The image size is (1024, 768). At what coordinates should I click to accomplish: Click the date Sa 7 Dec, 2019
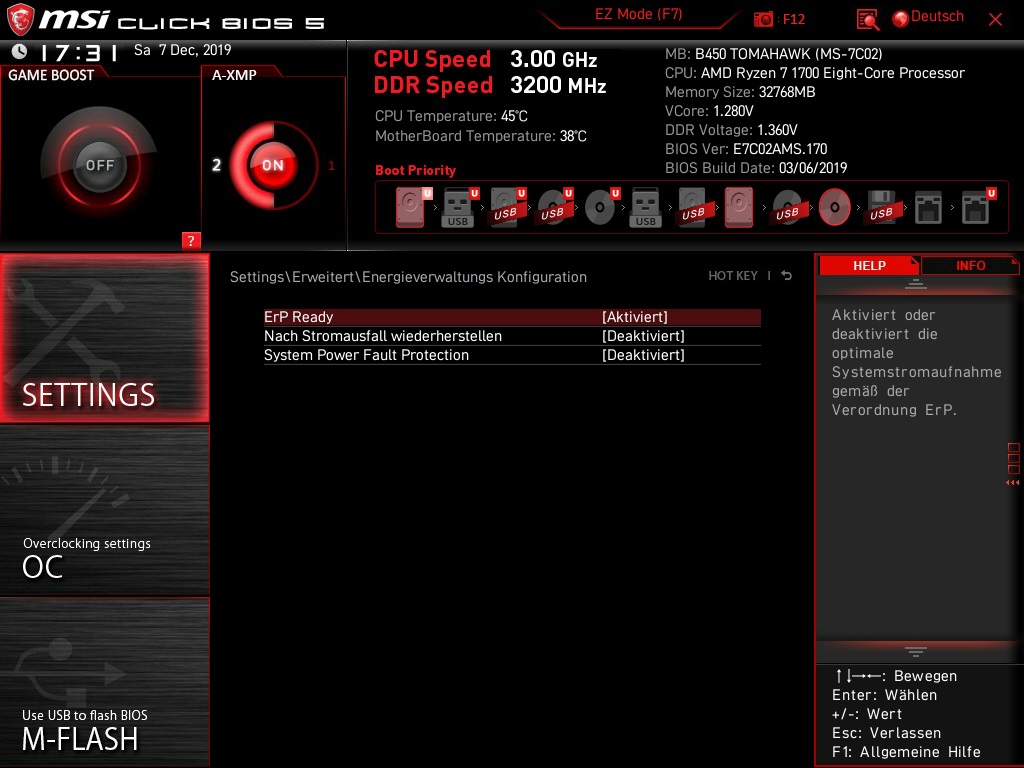click(x=182, y=50)
